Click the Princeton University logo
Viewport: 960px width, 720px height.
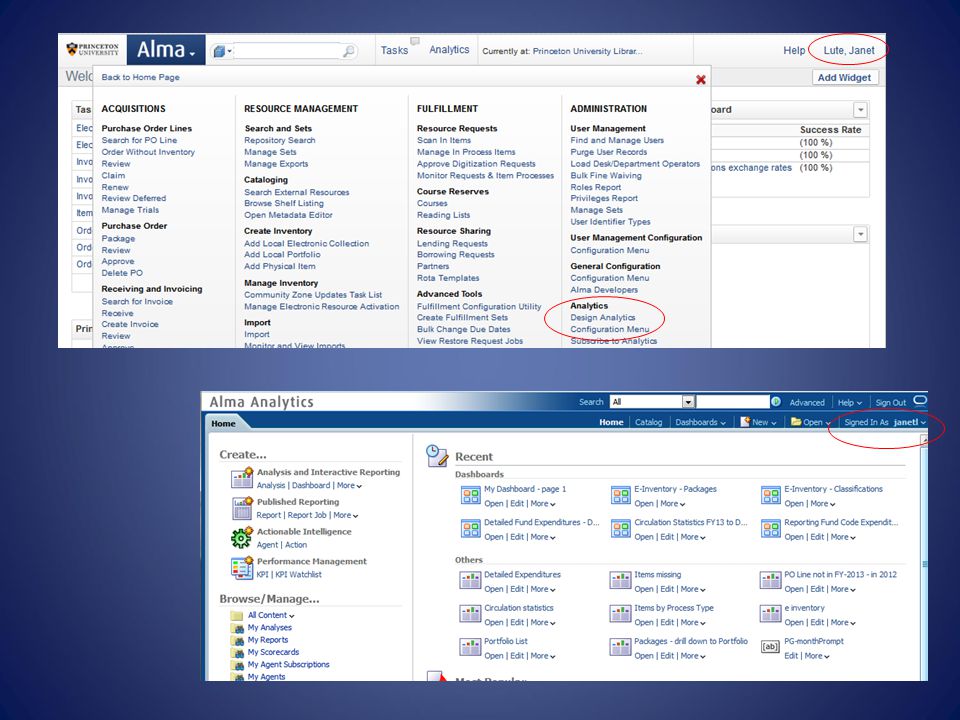coord(92,49)
